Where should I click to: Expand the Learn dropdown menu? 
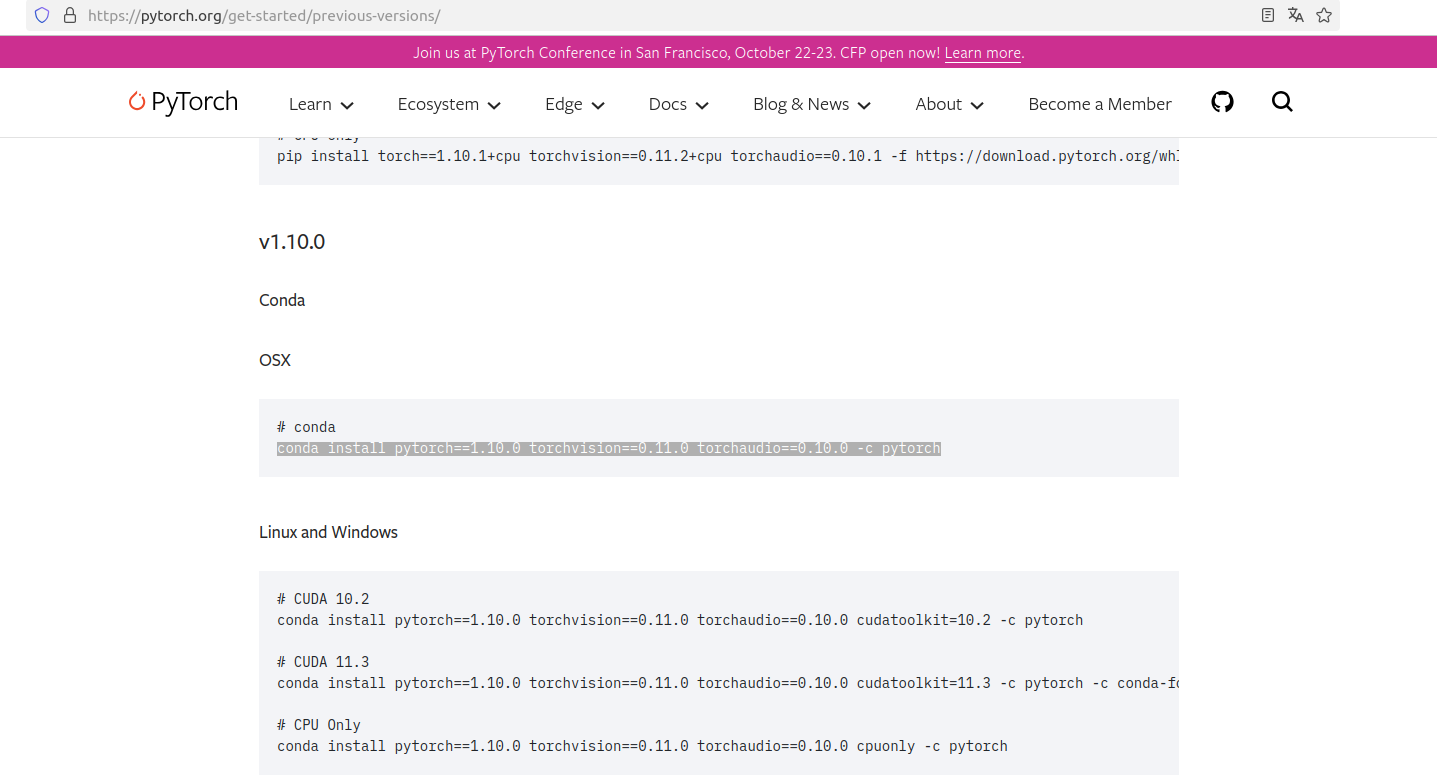pyautogui.click(x=321, y=104)
